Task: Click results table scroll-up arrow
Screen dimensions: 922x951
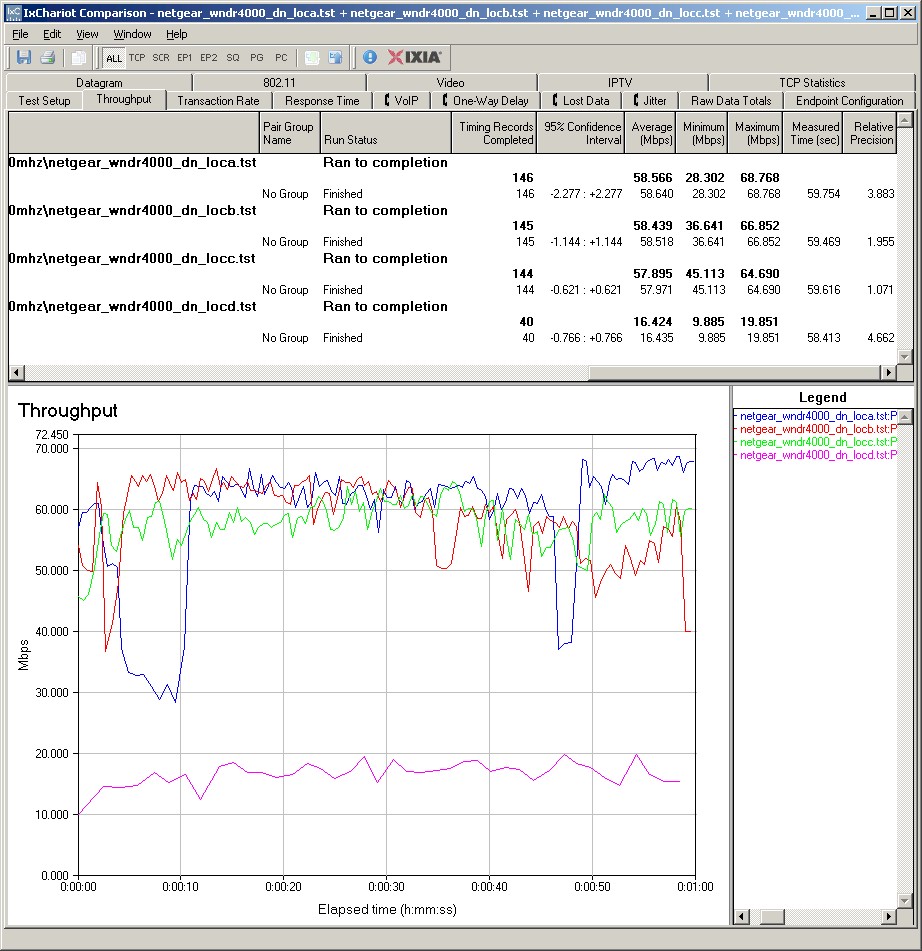Action: (904, 119)
